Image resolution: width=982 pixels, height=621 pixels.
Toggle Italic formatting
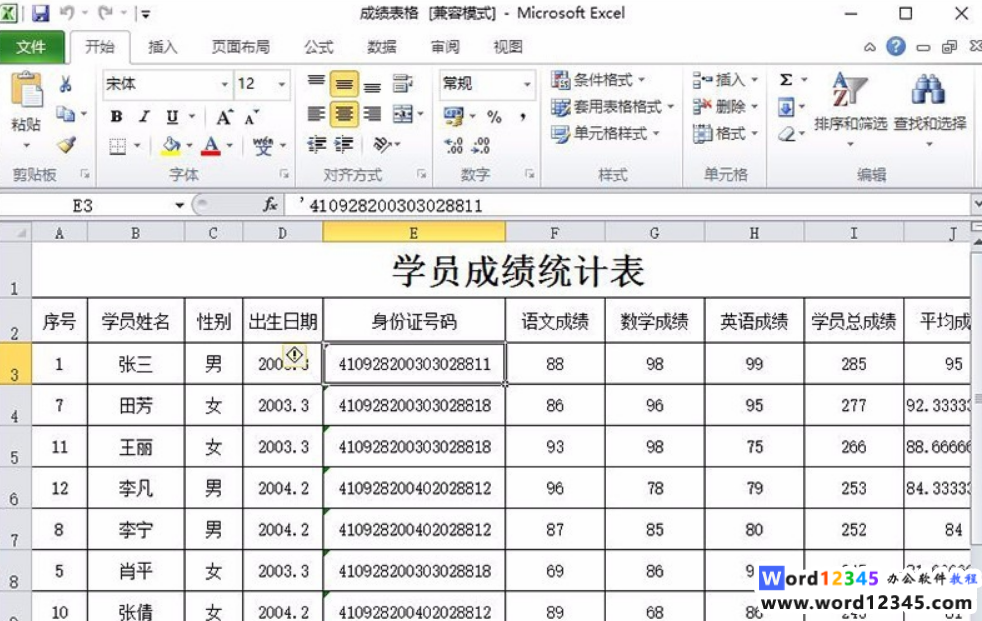pos(144,116)
